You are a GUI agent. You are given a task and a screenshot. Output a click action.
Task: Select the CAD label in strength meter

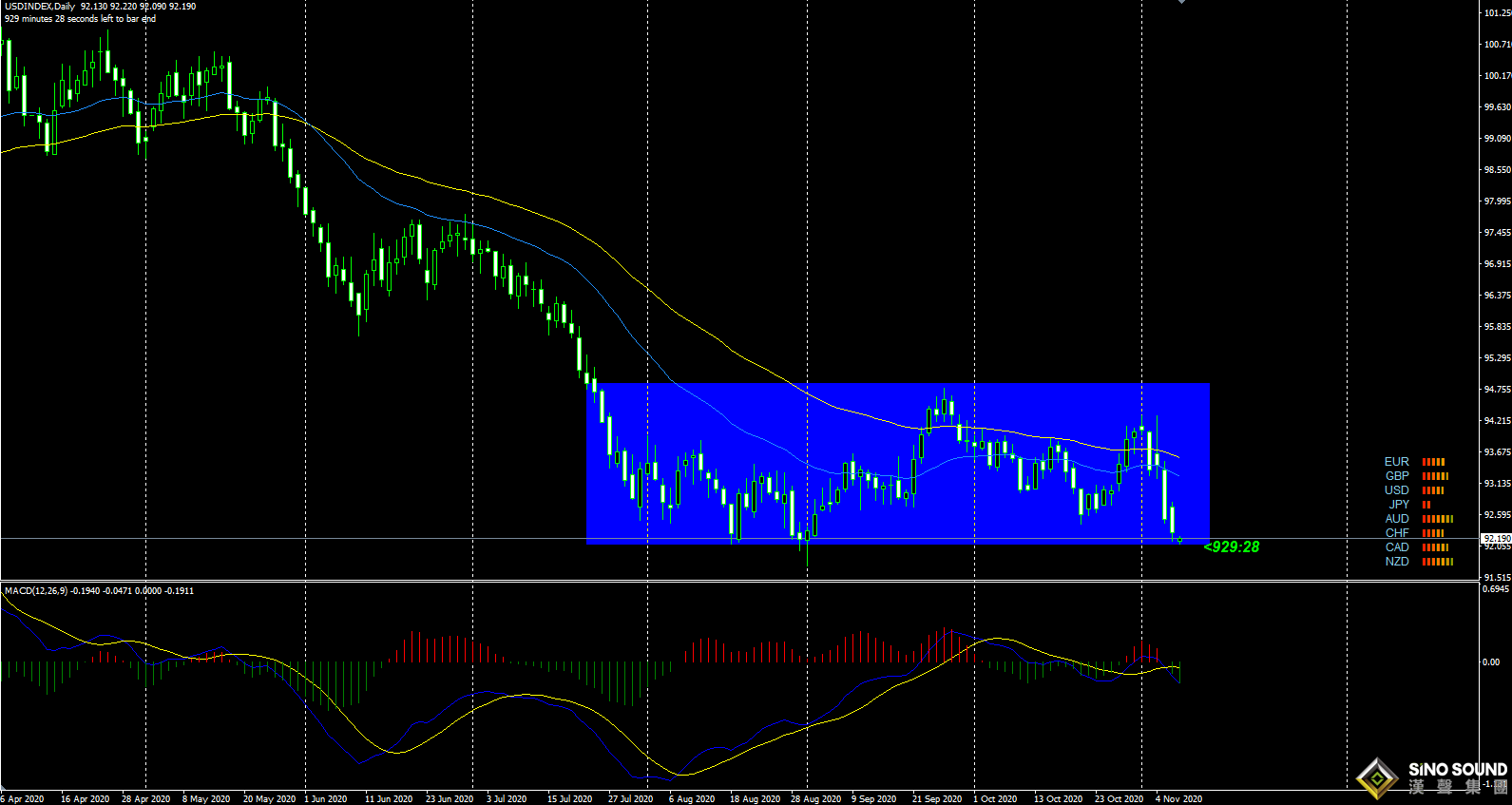1397,547
